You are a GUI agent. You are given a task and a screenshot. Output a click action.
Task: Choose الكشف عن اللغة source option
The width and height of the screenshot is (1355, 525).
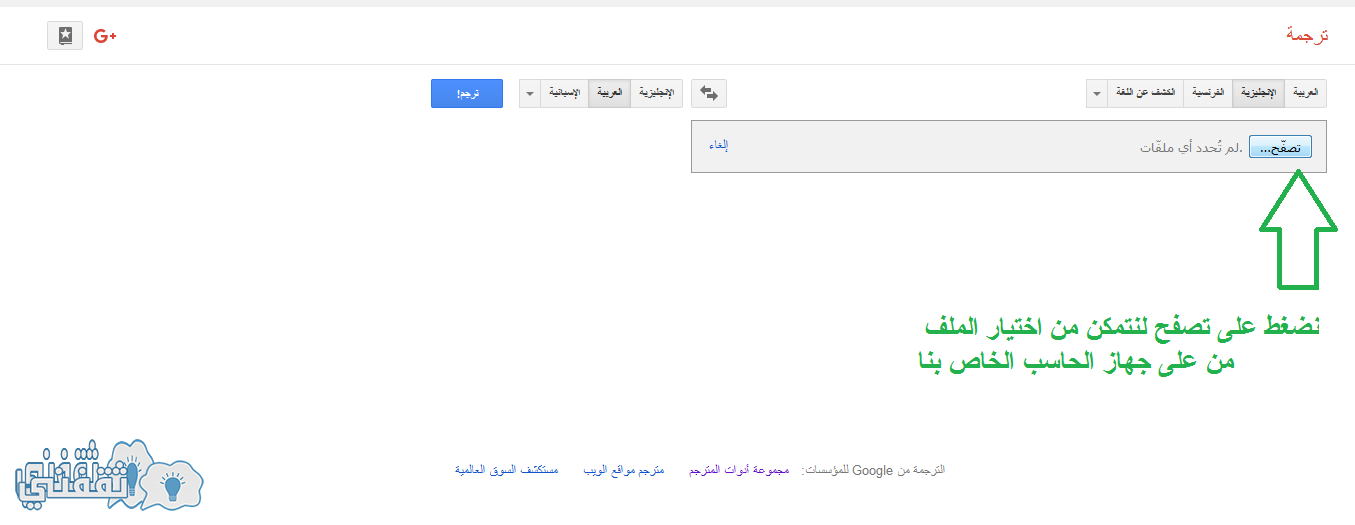[x=1146, y=93]
